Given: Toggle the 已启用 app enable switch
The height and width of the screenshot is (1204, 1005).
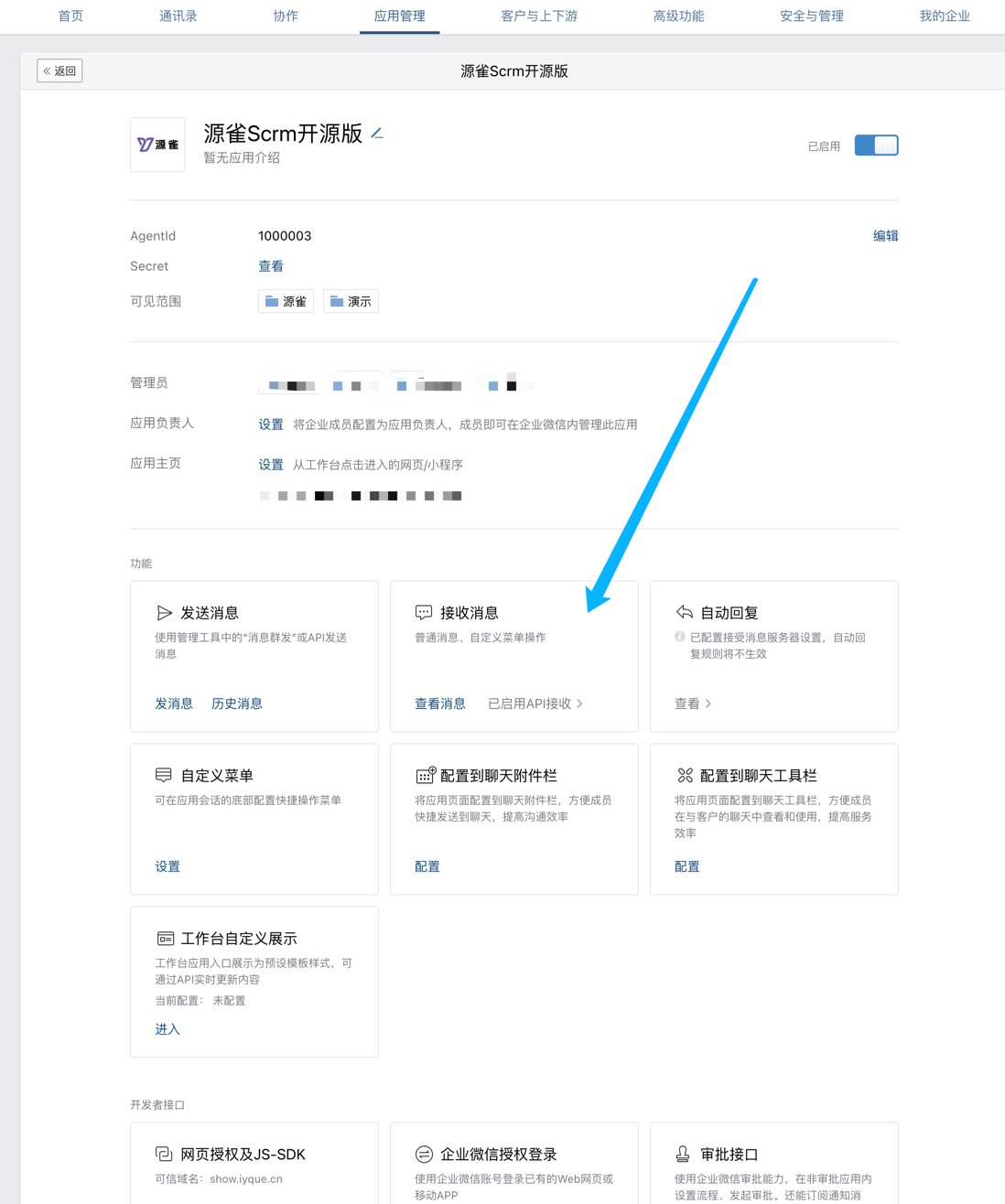Looking at the screenshot, I should pos(876,145).
